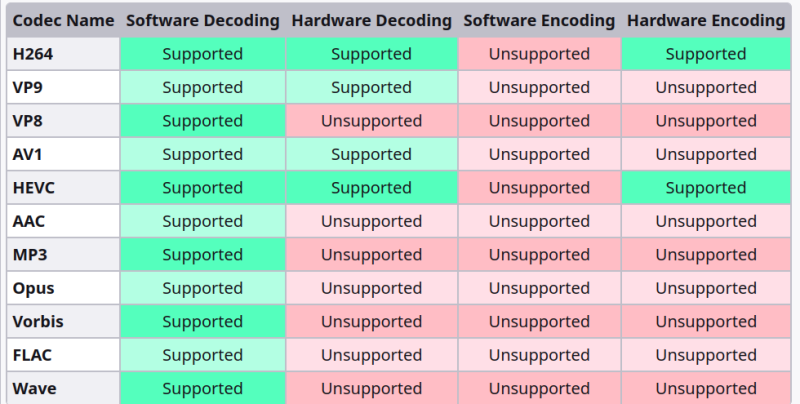Click Wave Software Decoding Supported cell
This screenshot has height=404, width=800.
(x=202, y=388)
